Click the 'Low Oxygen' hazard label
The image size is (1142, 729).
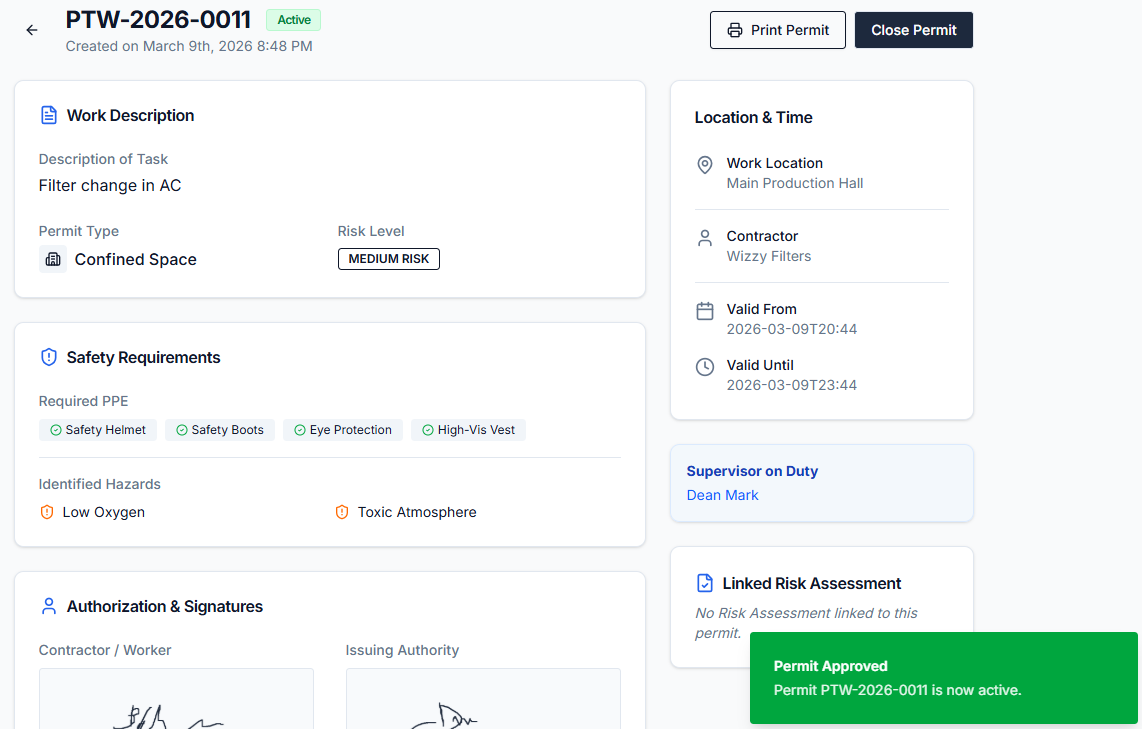point(103,512)
